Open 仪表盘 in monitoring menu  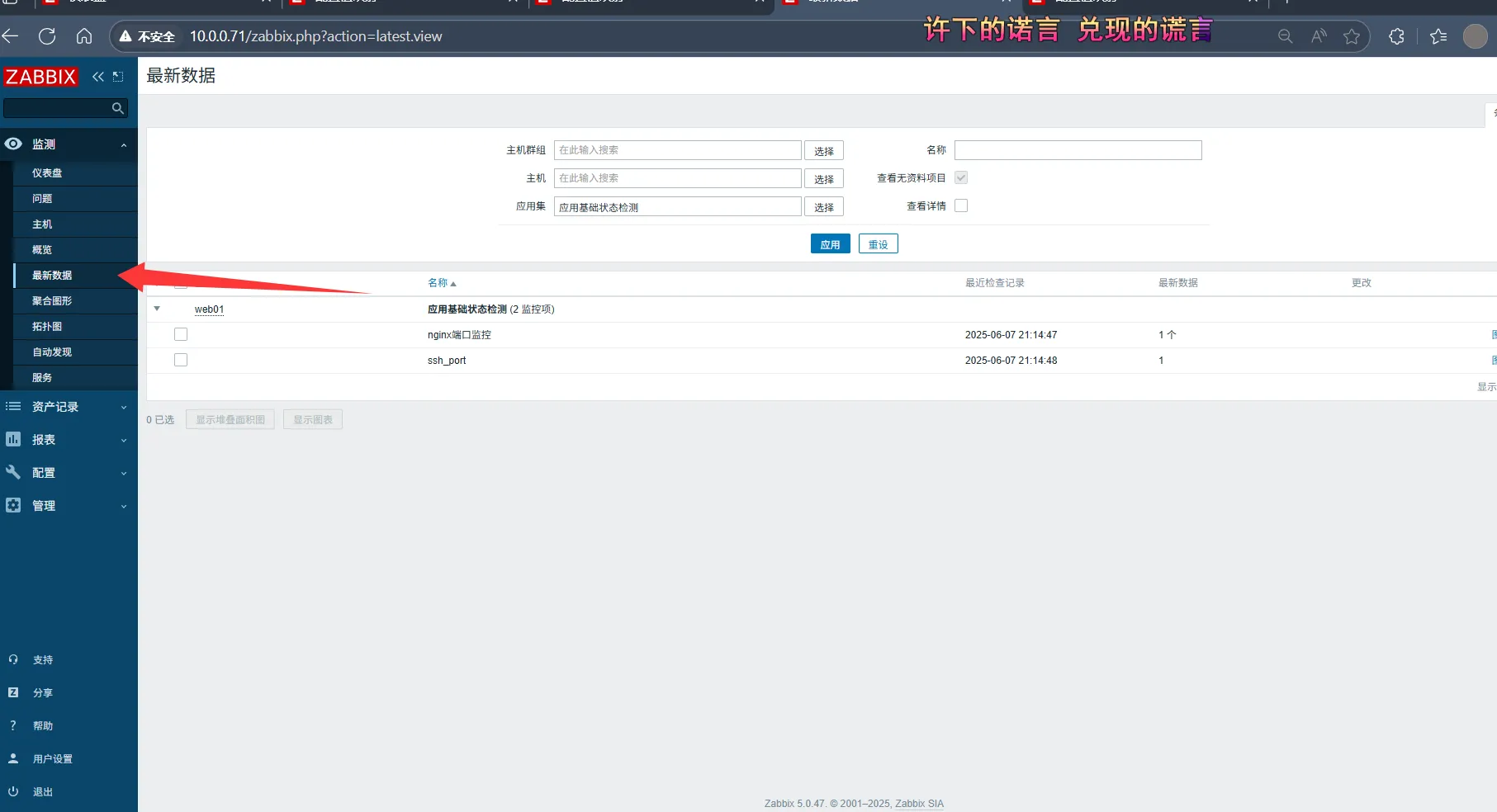coord(47,173)
